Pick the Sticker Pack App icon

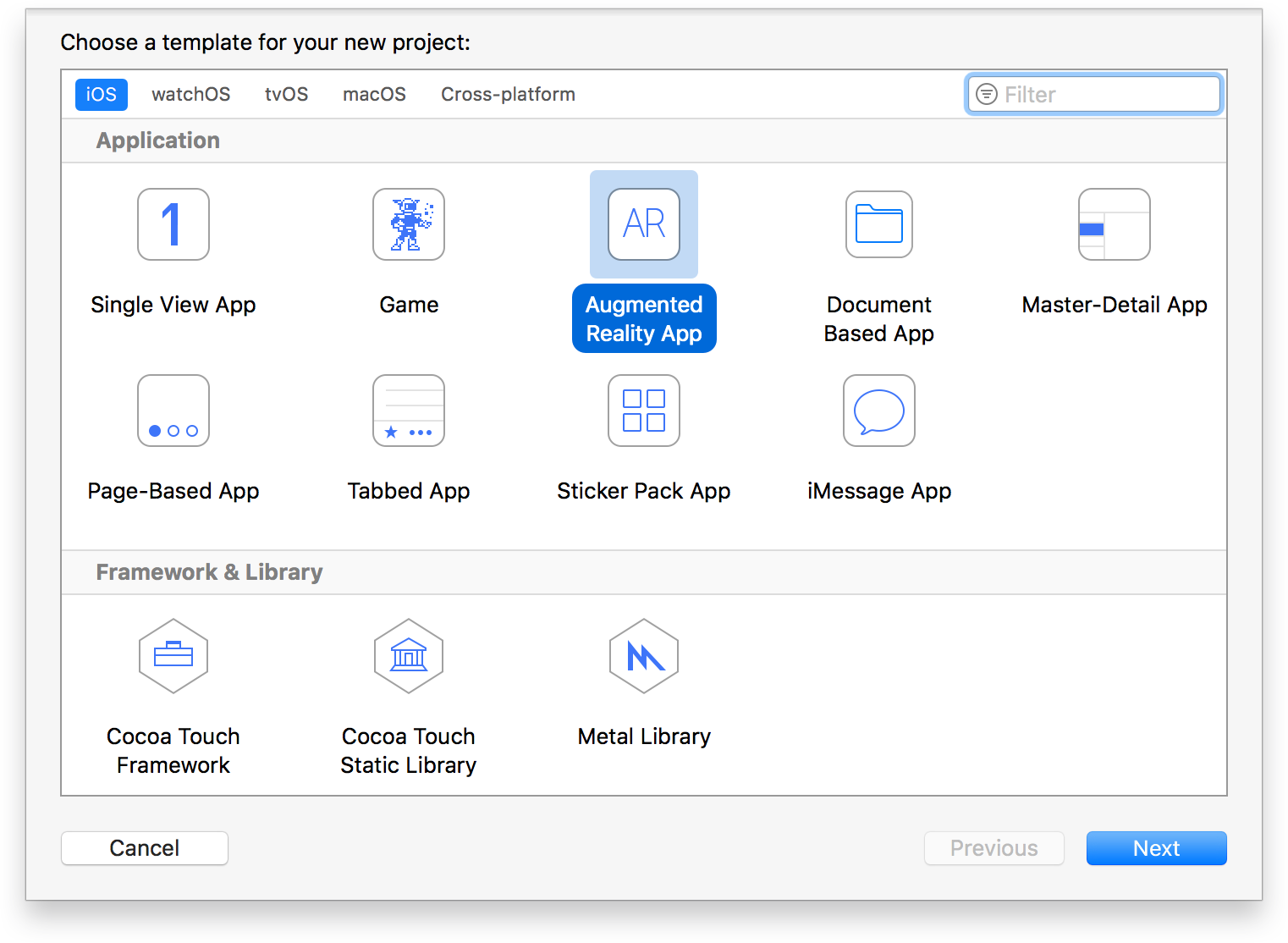644,411
